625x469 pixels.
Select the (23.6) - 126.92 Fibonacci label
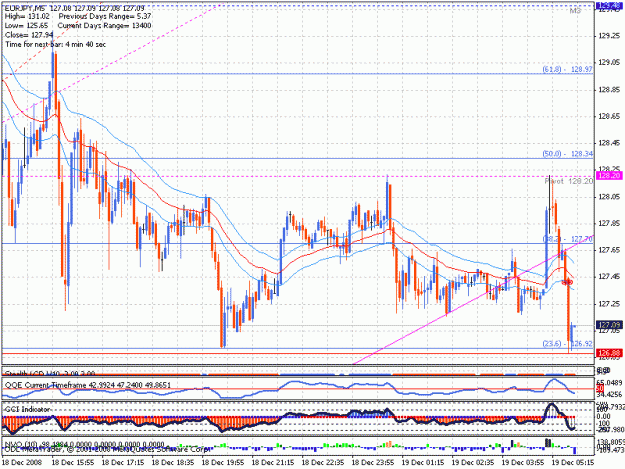(x=568, y=343)
